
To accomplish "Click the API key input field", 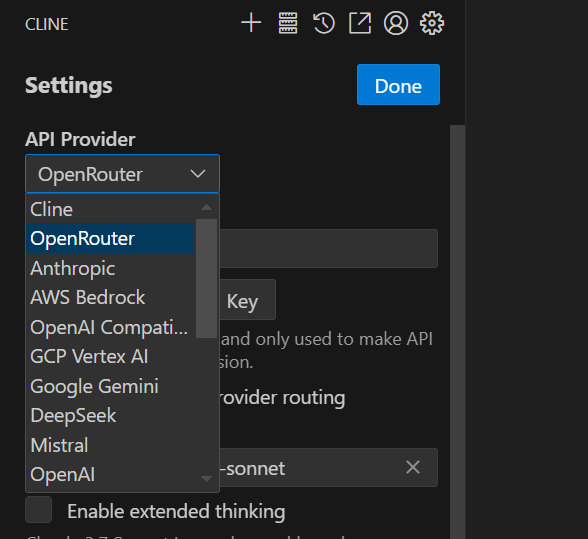I will [328, 248].
